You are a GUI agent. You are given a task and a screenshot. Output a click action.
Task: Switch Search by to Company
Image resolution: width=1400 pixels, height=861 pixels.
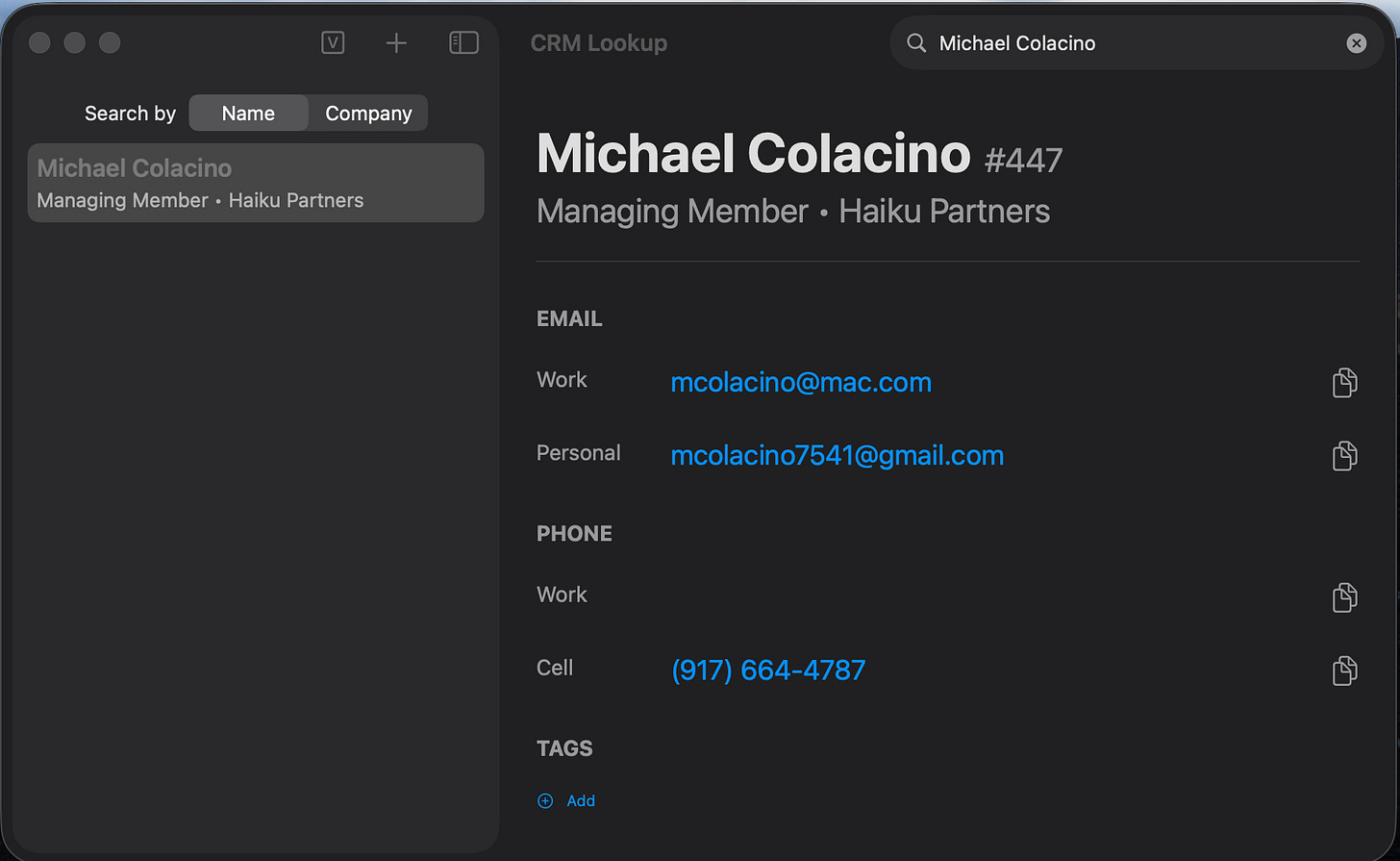[x=368, y=113]
